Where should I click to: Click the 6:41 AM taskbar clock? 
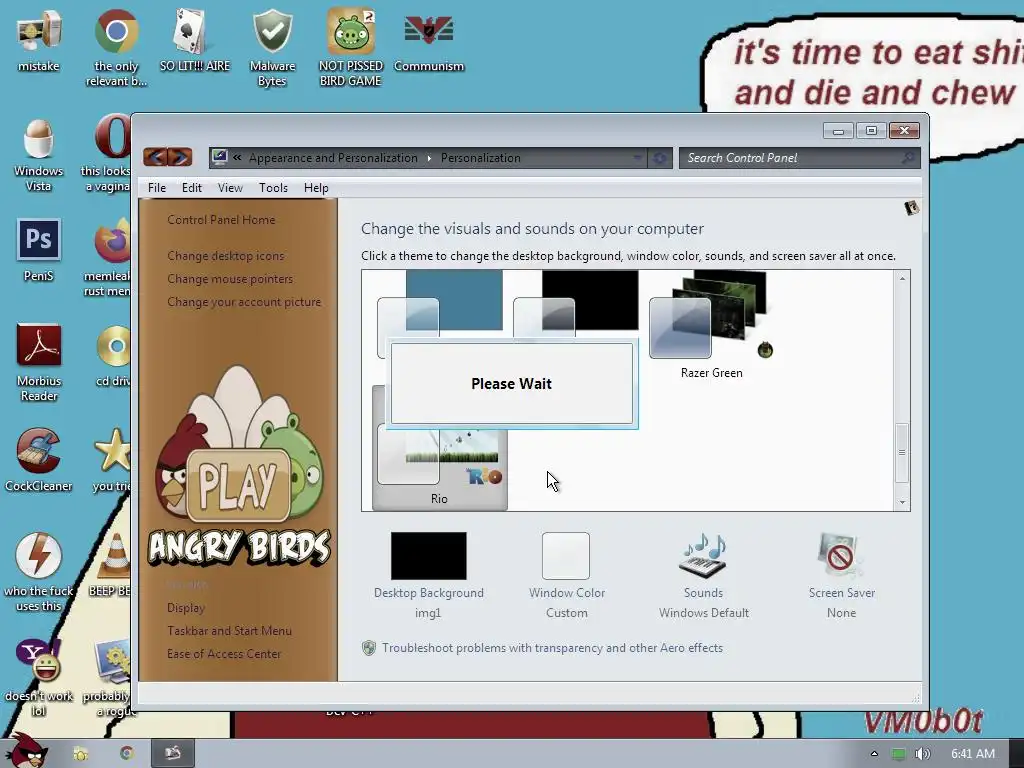(972, 754)
